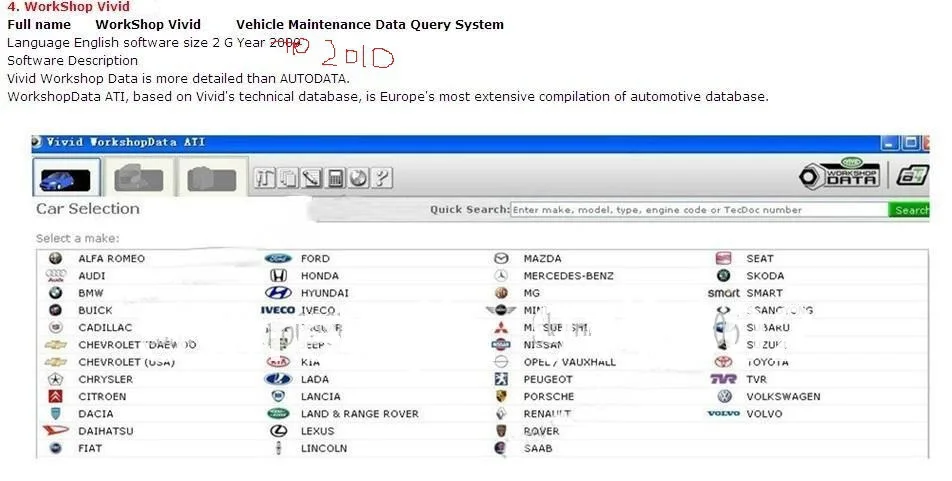The height and width of the screenshot is (481, 952).
Task: Open the calculator toolbar icon
Action: [335, 178]
